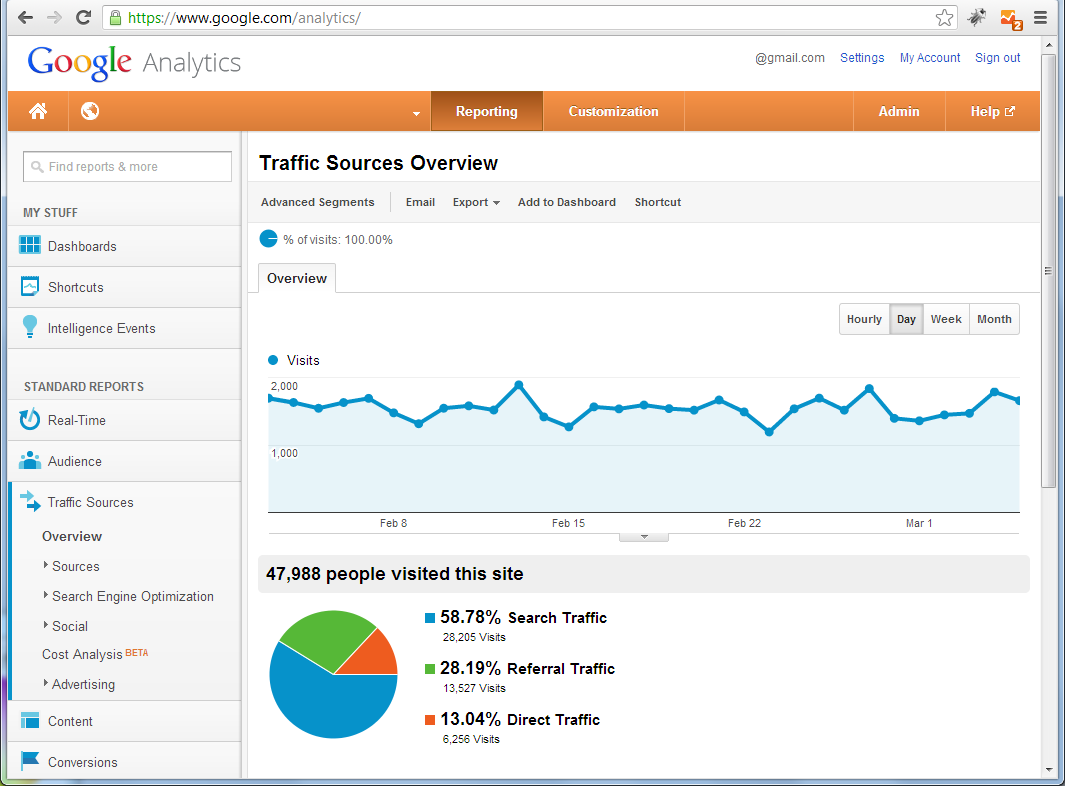Open Cost Analysis BETA report

pyautogui.click(x=95, y=654)
